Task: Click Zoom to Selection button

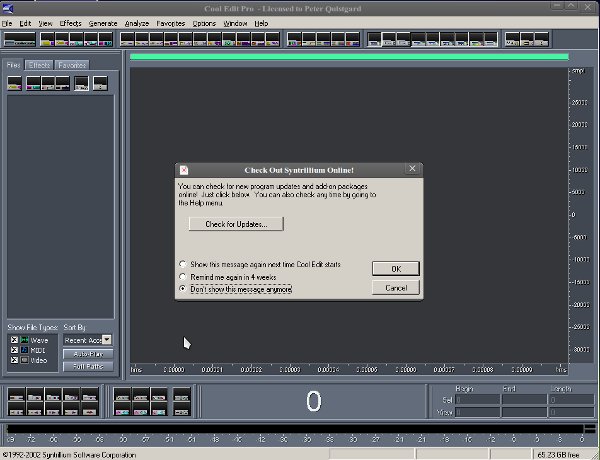Action: tap(122, 409)
